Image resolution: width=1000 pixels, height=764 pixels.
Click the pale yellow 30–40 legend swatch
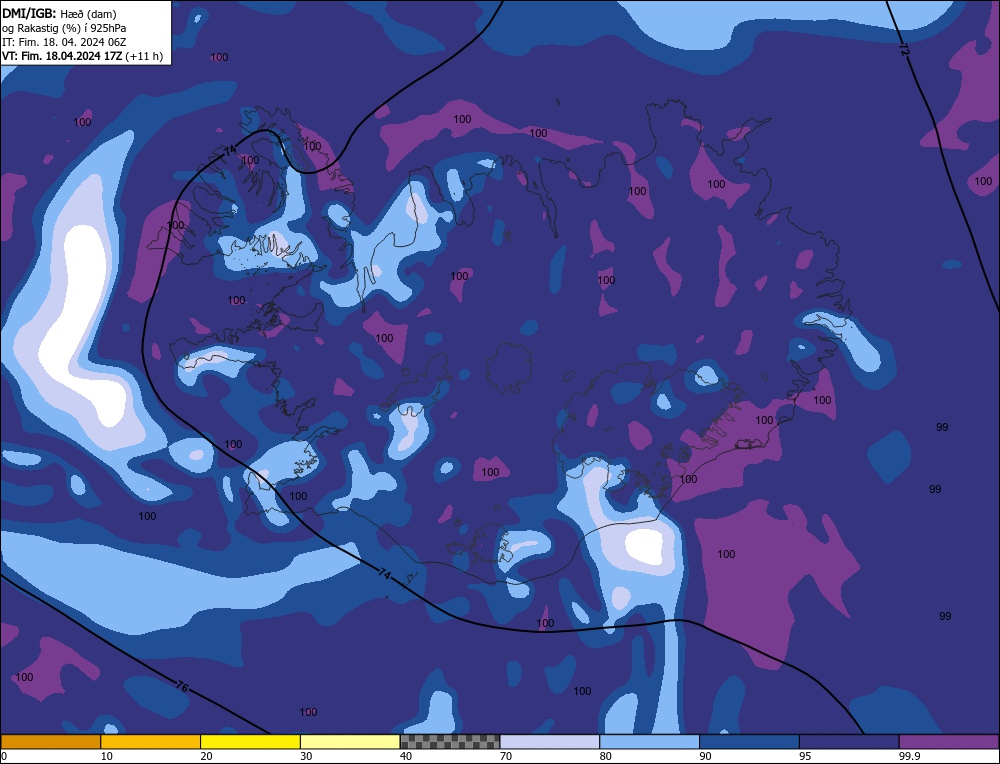tap(350, 742)
